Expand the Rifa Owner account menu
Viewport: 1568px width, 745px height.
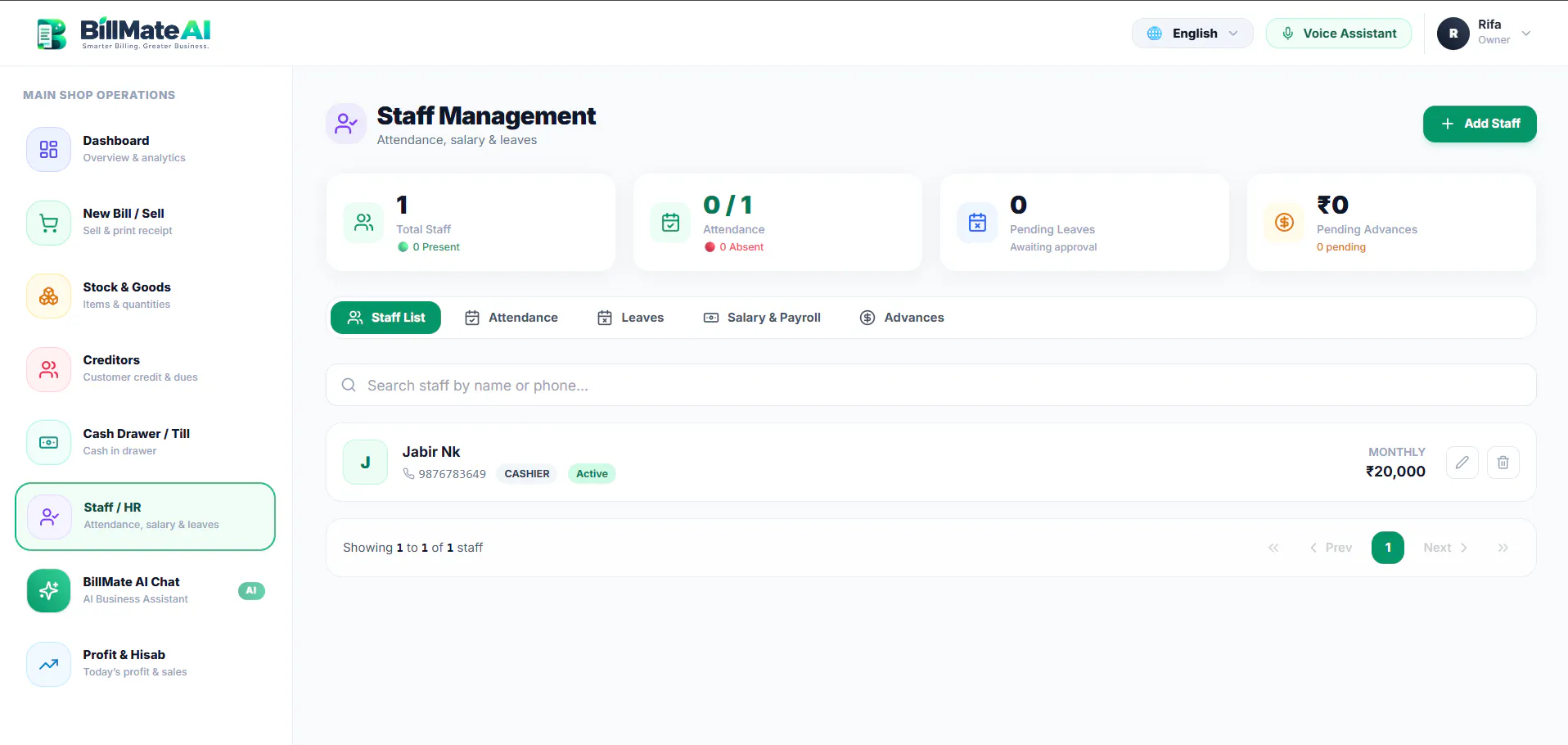(x=1485, y=34)
